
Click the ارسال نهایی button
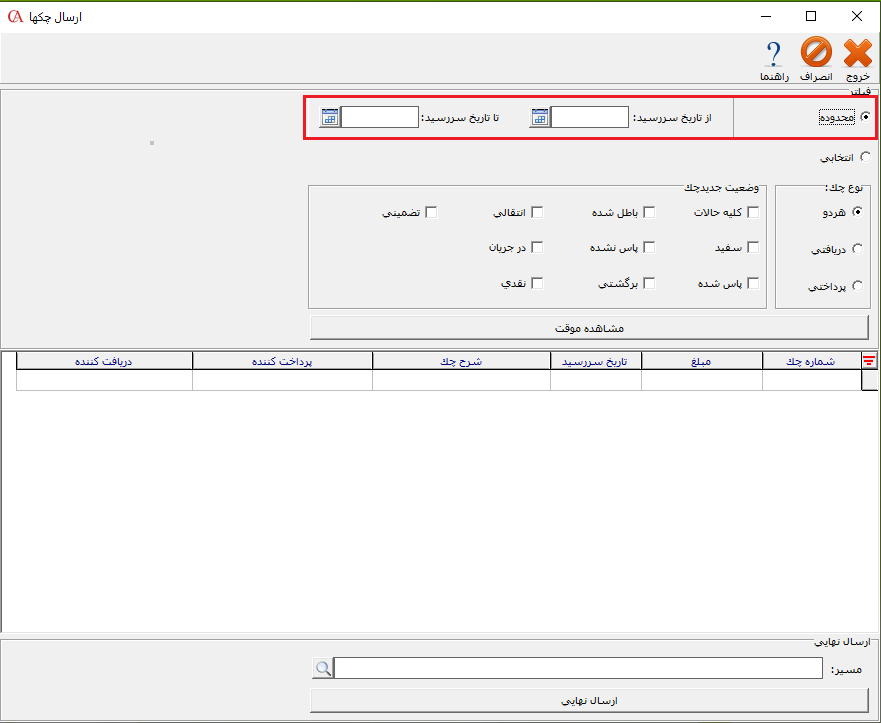tap(589, 700)
